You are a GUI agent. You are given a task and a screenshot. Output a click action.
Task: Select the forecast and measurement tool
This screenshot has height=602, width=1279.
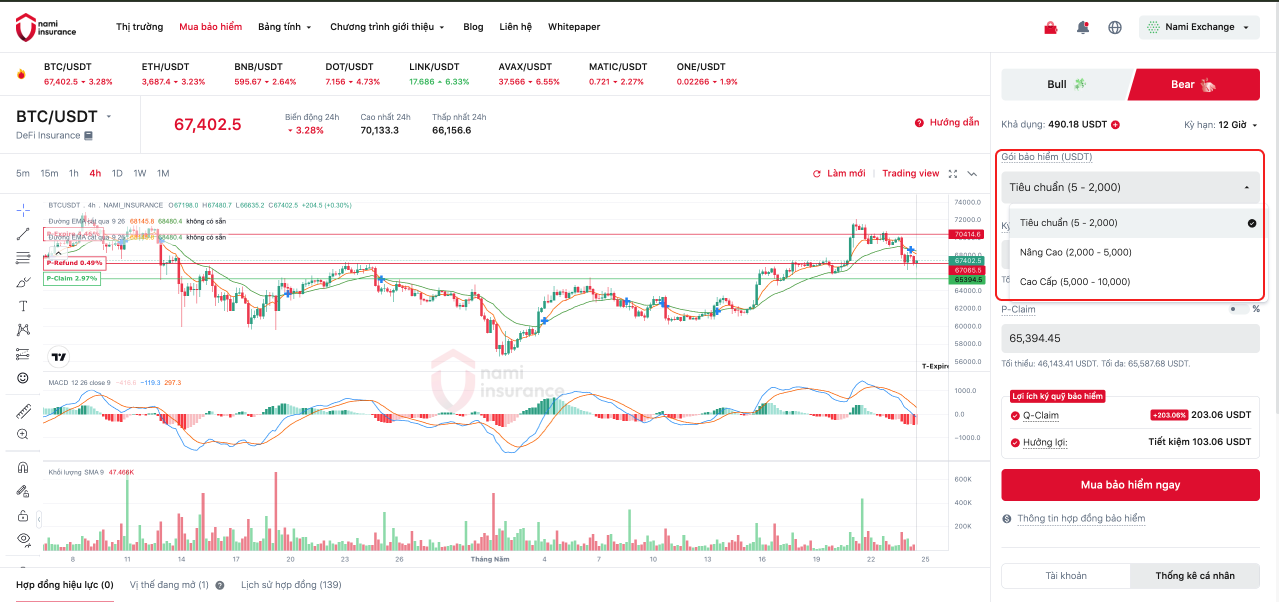[x=22, y=354]
